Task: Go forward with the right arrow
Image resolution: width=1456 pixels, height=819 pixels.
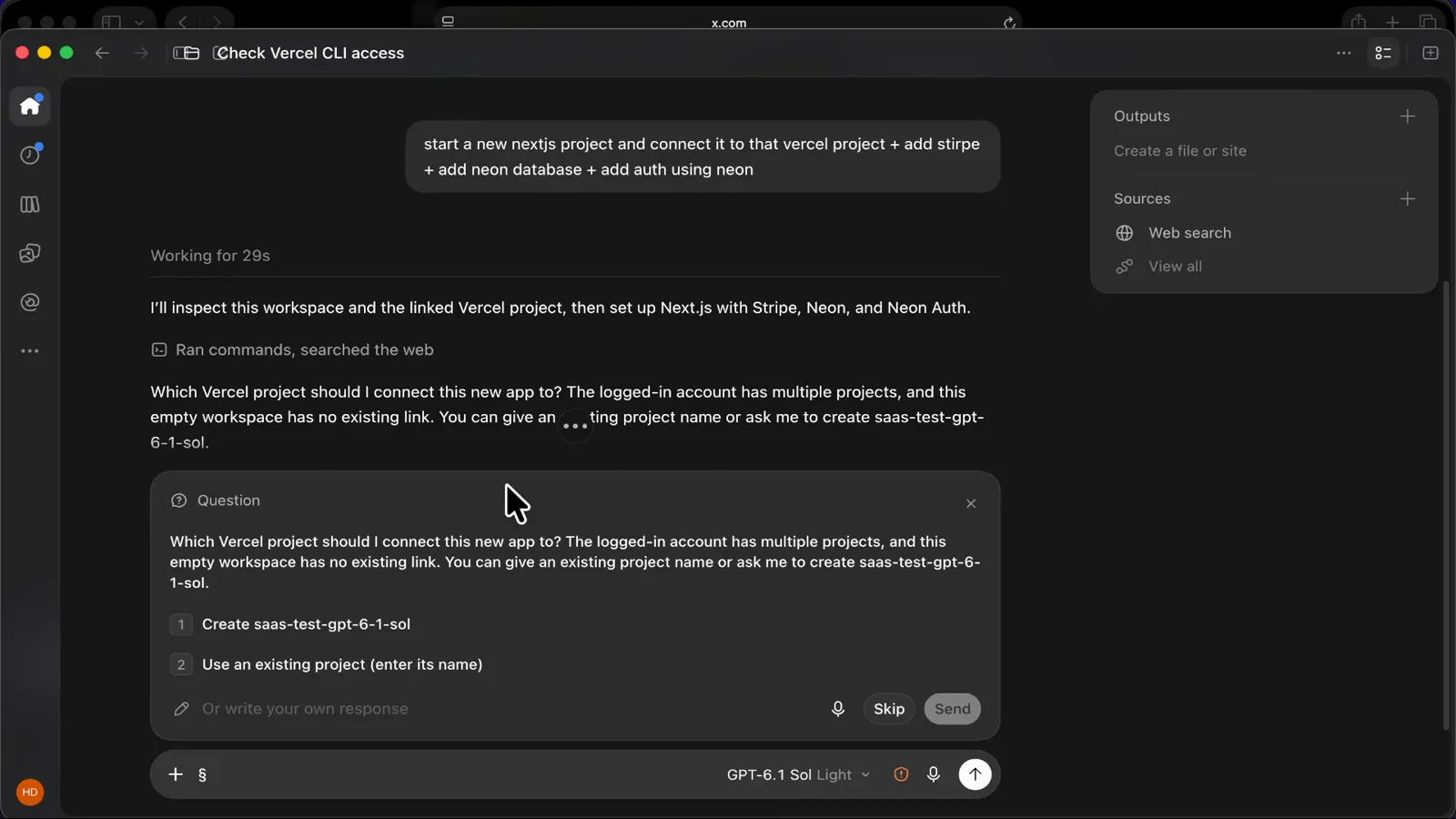Action: [x=140, y=53]
